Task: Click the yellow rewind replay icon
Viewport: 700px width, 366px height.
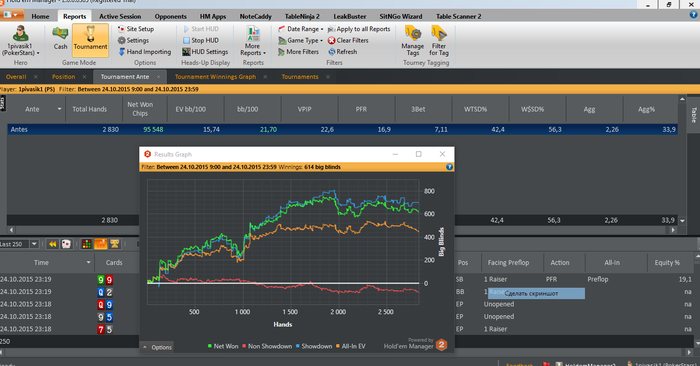Action: tap(52, 244)
